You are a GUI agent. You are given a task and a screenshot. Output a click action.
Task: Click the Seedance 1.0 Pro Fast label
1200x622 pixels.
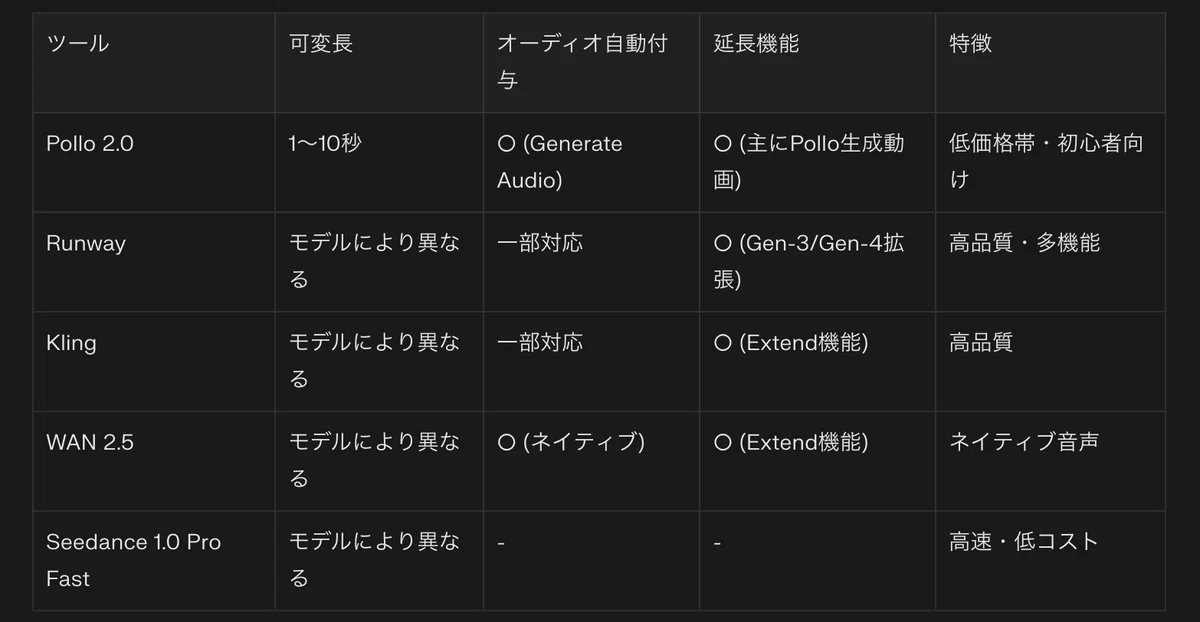[134, 560]
